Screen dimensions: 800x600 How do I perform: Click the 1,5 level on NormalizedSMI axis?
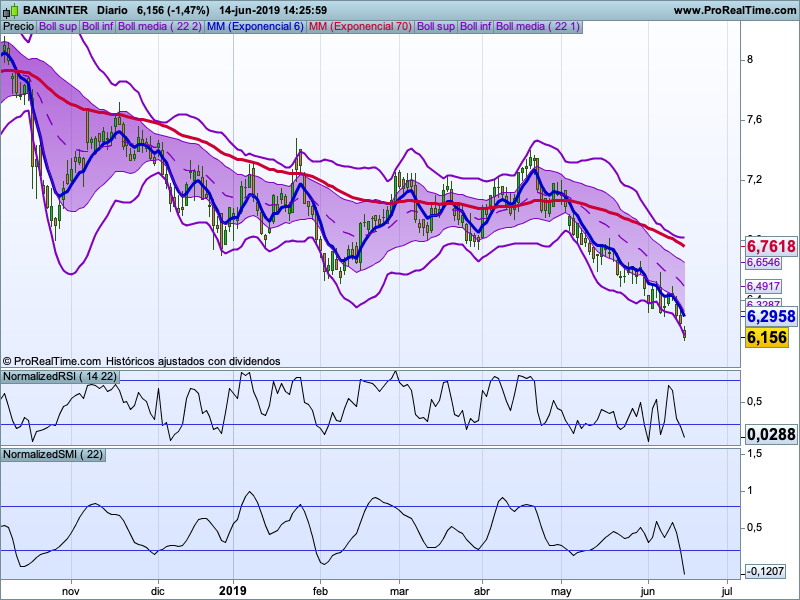[x=755, y=454]
